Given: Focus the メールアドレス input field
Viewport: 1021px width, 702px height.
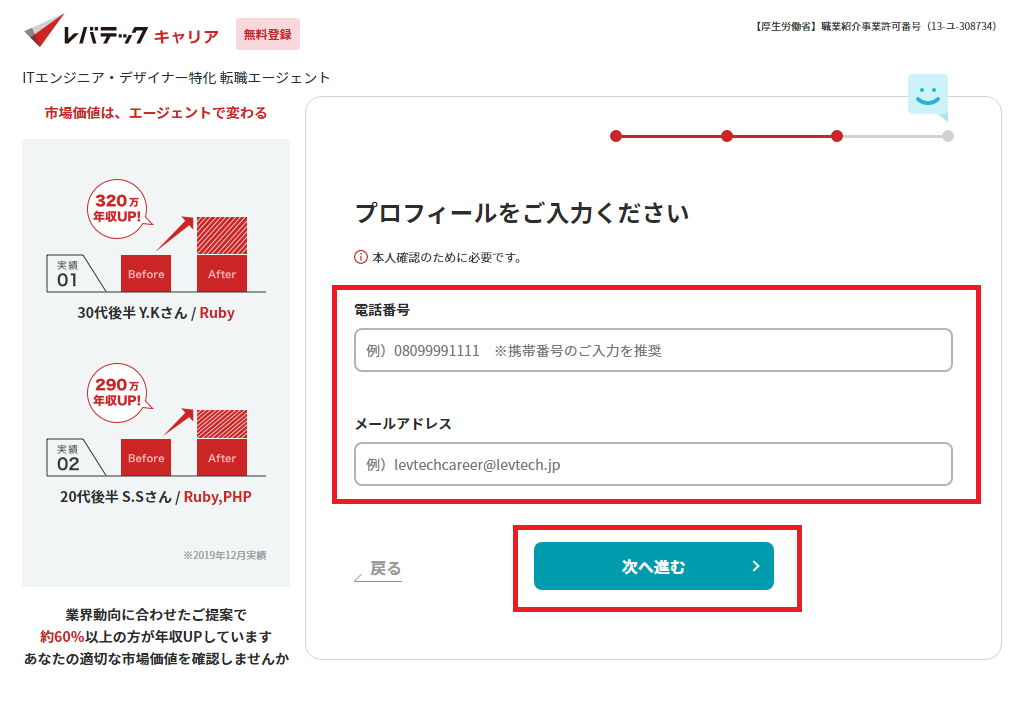Looking at the screenshot, I should pos(653,464).
